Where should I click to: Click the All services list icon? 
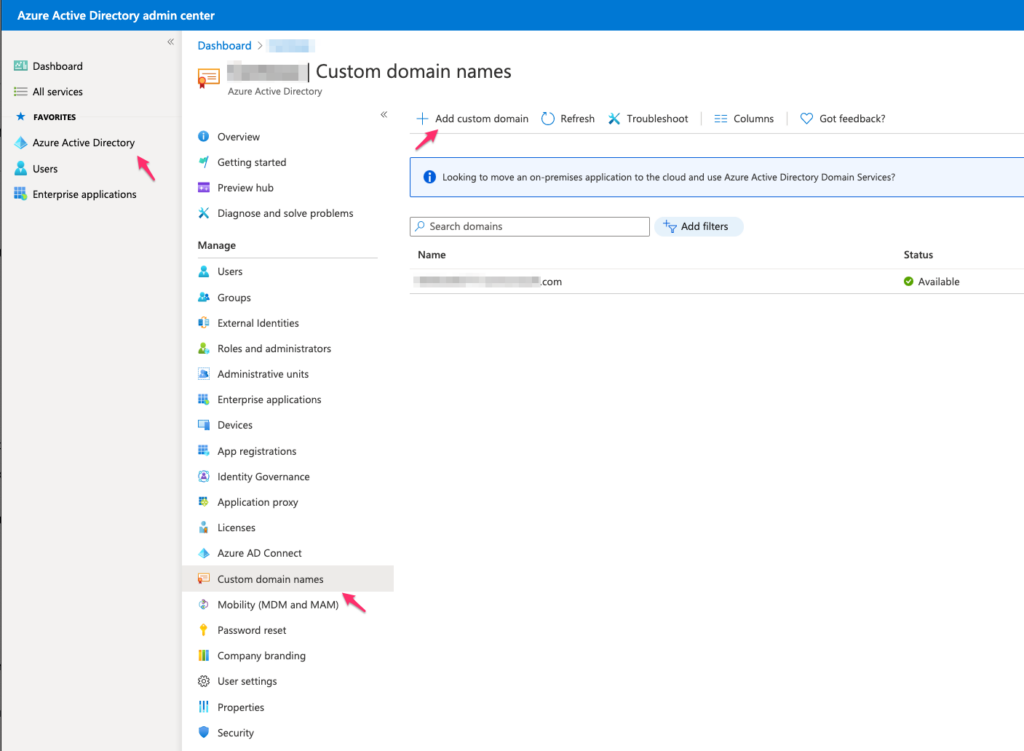click(x=20, y=91)
